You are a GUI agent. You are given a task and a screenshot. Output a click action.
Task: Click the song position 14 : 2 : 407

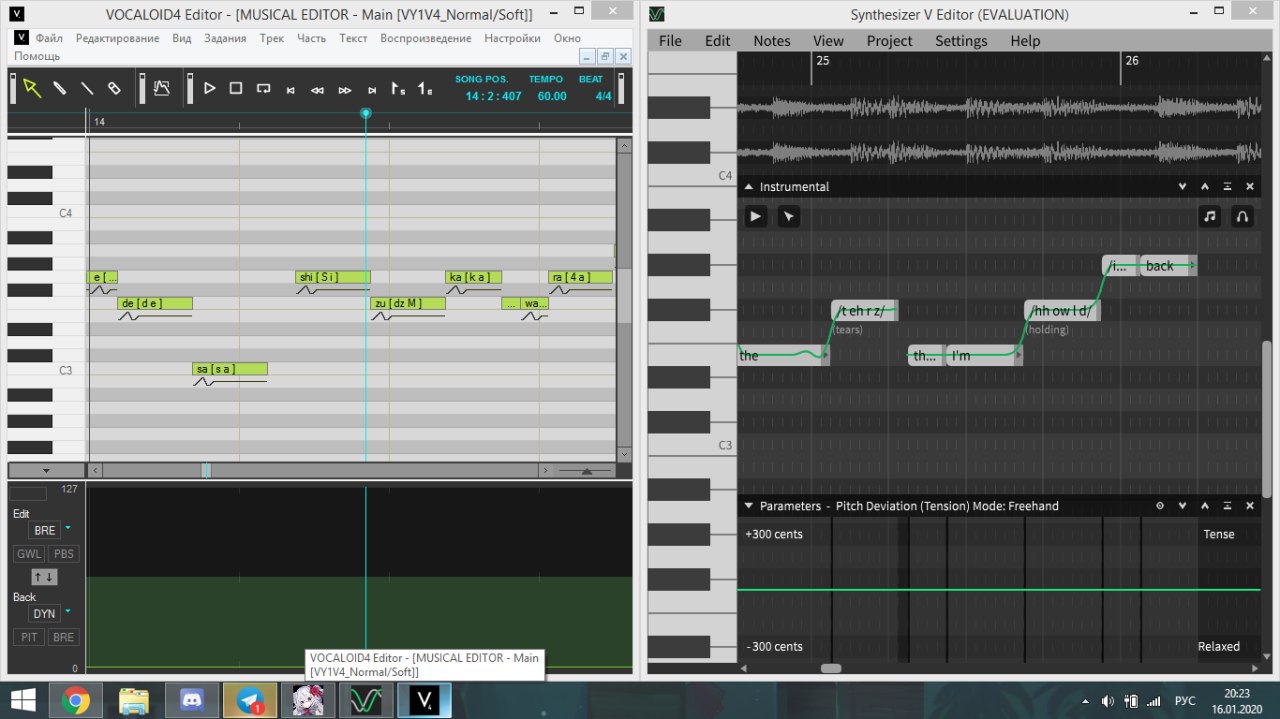493,96
